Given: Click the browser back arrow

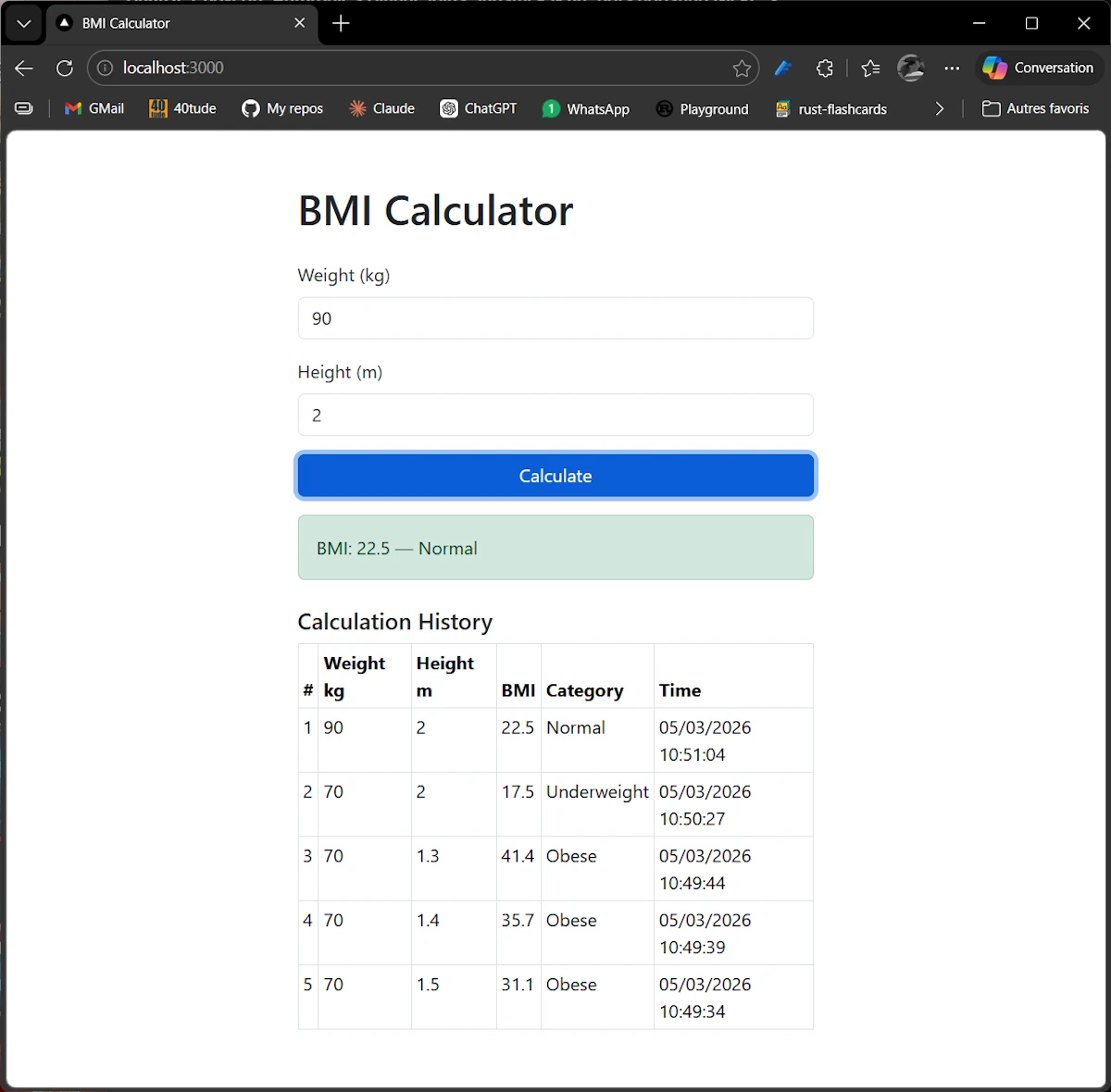Looking at the screenshot, I should tap(24, 68).
